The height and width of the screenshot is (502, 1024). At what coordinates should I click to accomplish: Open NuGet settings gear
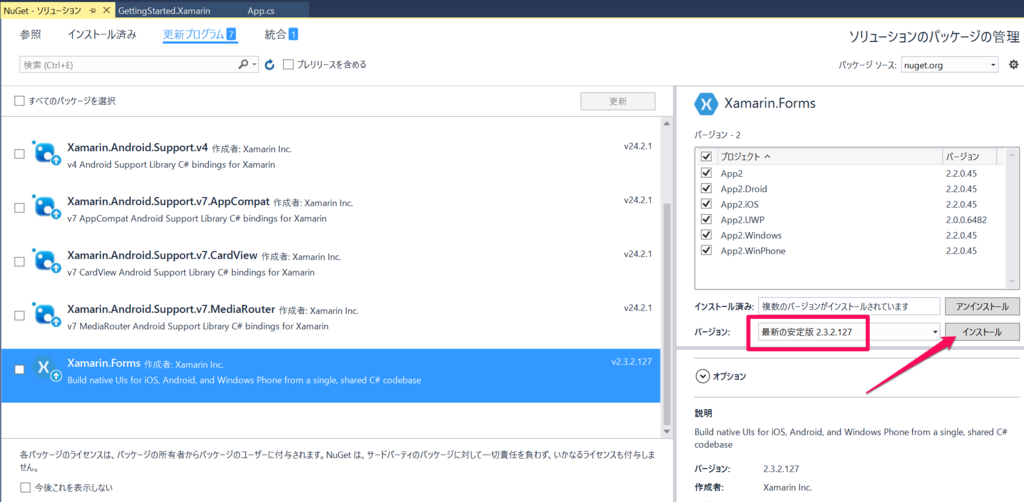1014,65
